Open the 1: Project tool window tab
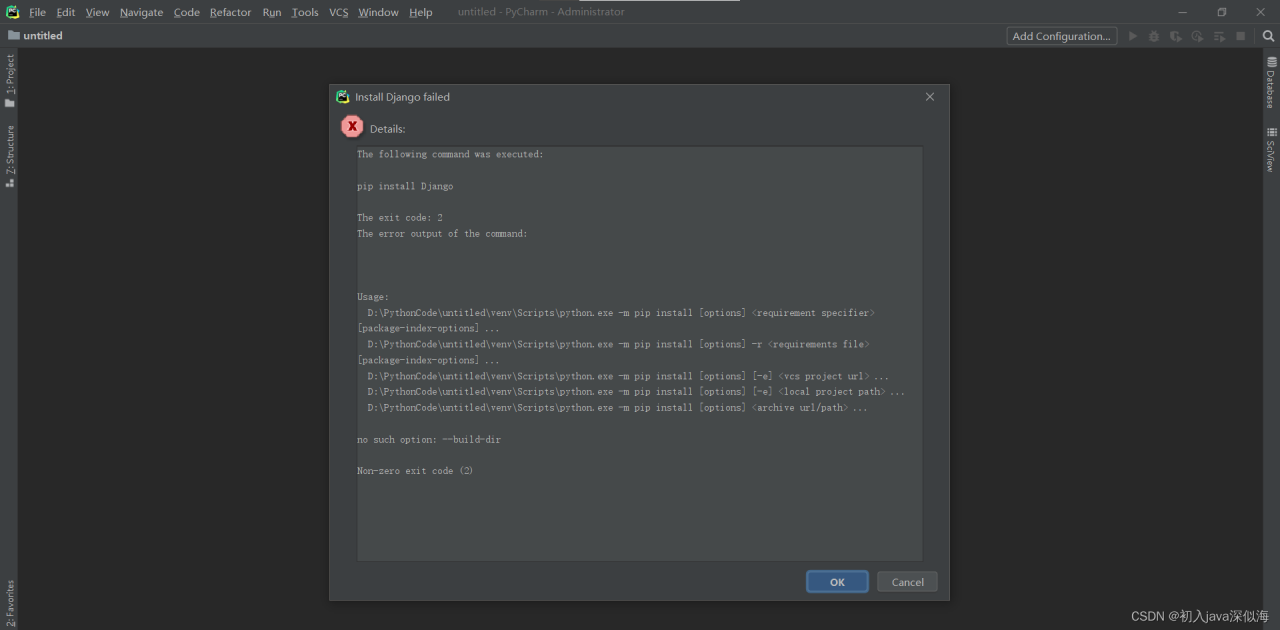 click(x=10, y=81)
